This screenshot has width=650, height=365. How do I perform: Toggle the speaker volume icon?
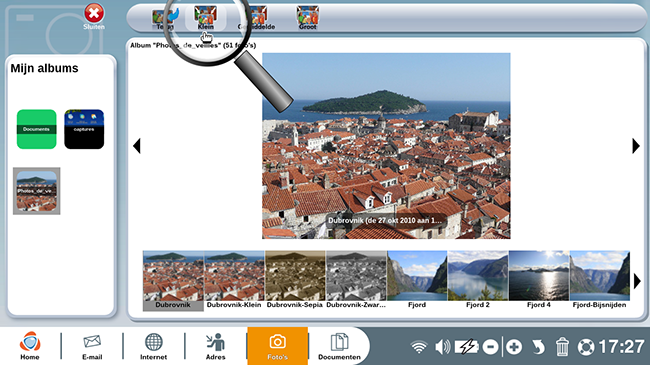click(x=443, y=347)
